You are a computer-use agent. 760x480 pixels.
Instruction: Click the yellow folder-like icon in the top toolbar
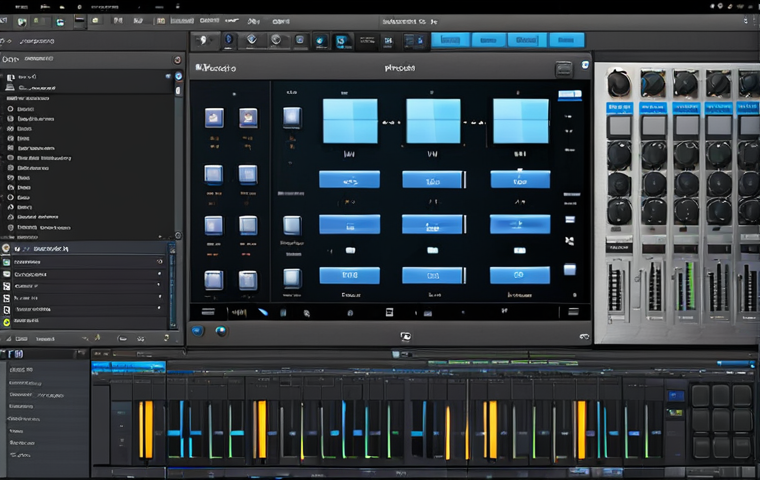click(x=95, y=21)
